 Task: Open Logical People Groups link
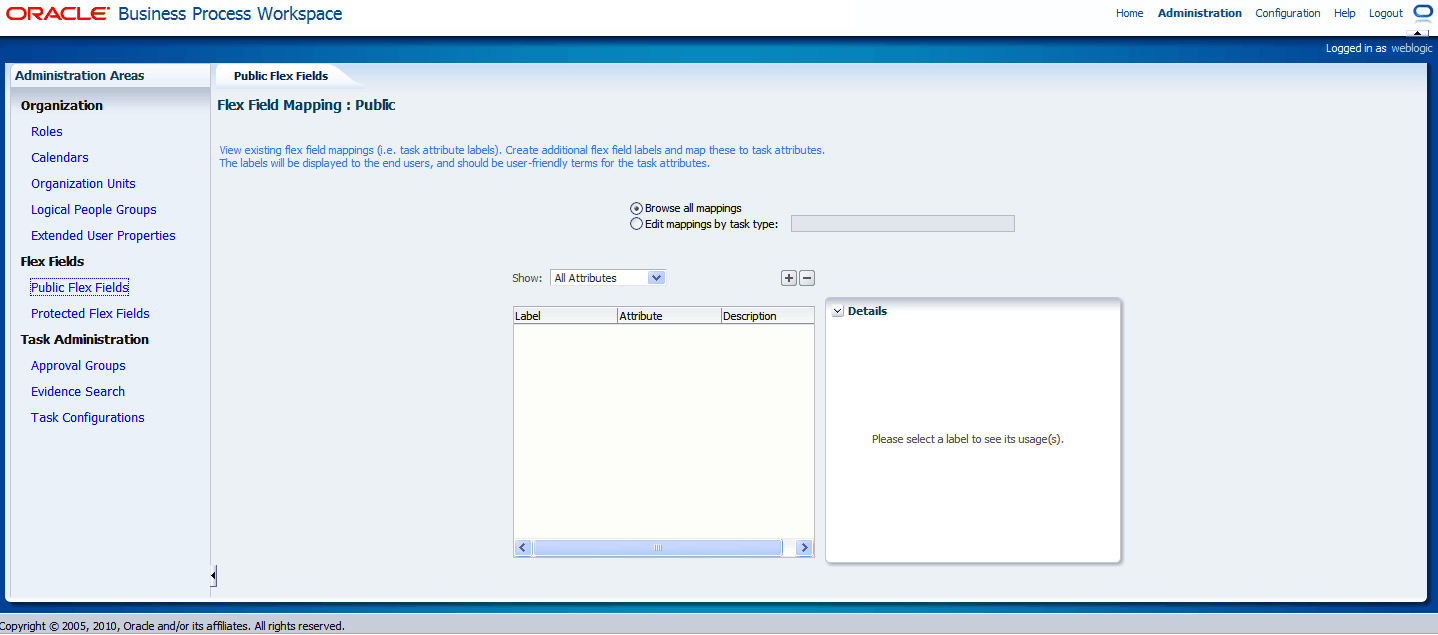(94, 210)
